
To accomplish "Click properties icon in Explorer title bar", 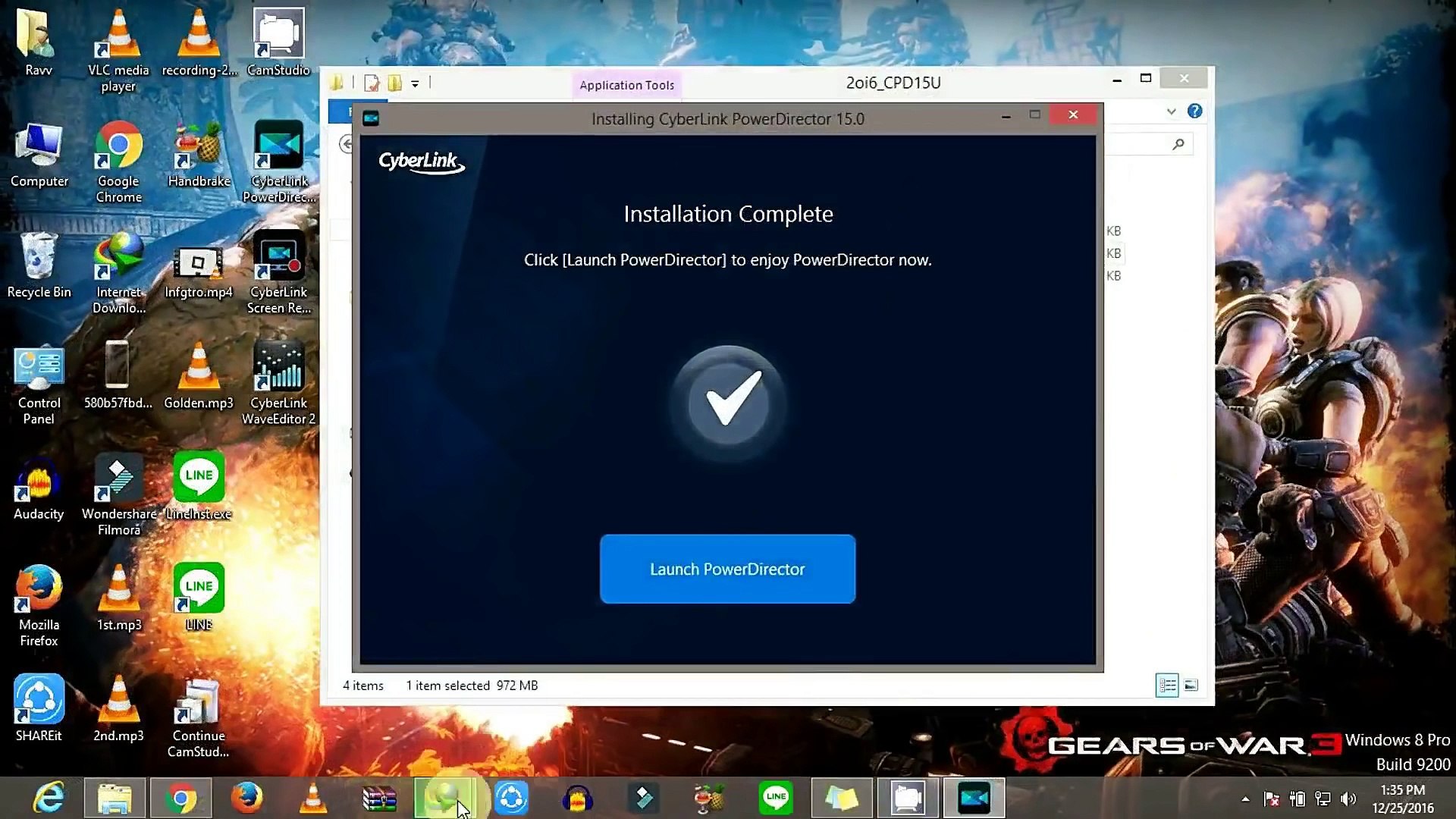I will [372, 83].
